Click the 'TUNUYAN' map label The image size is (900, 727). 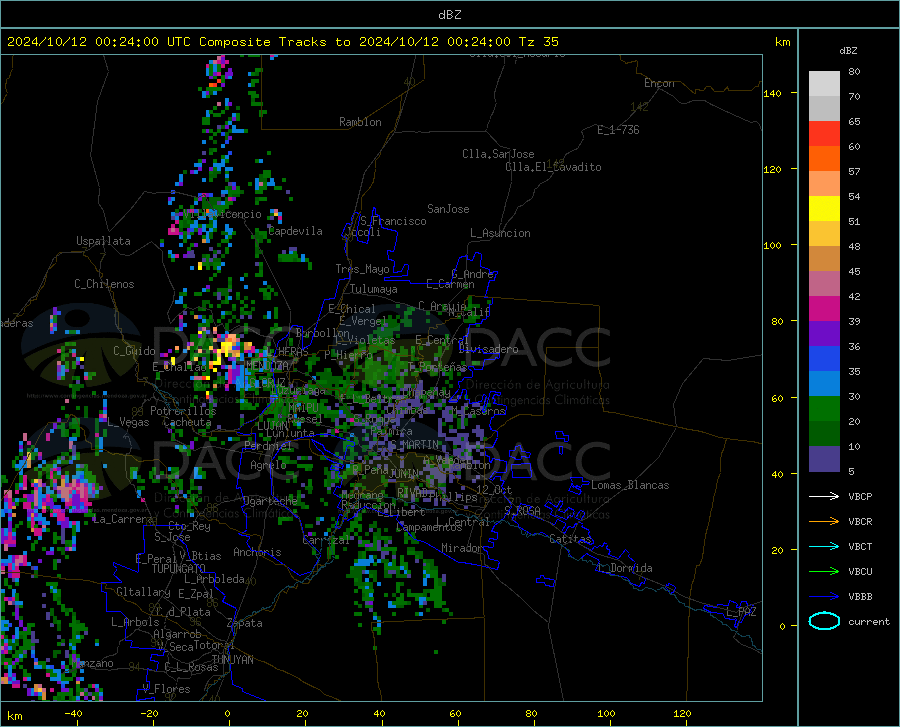coord(232,660)
